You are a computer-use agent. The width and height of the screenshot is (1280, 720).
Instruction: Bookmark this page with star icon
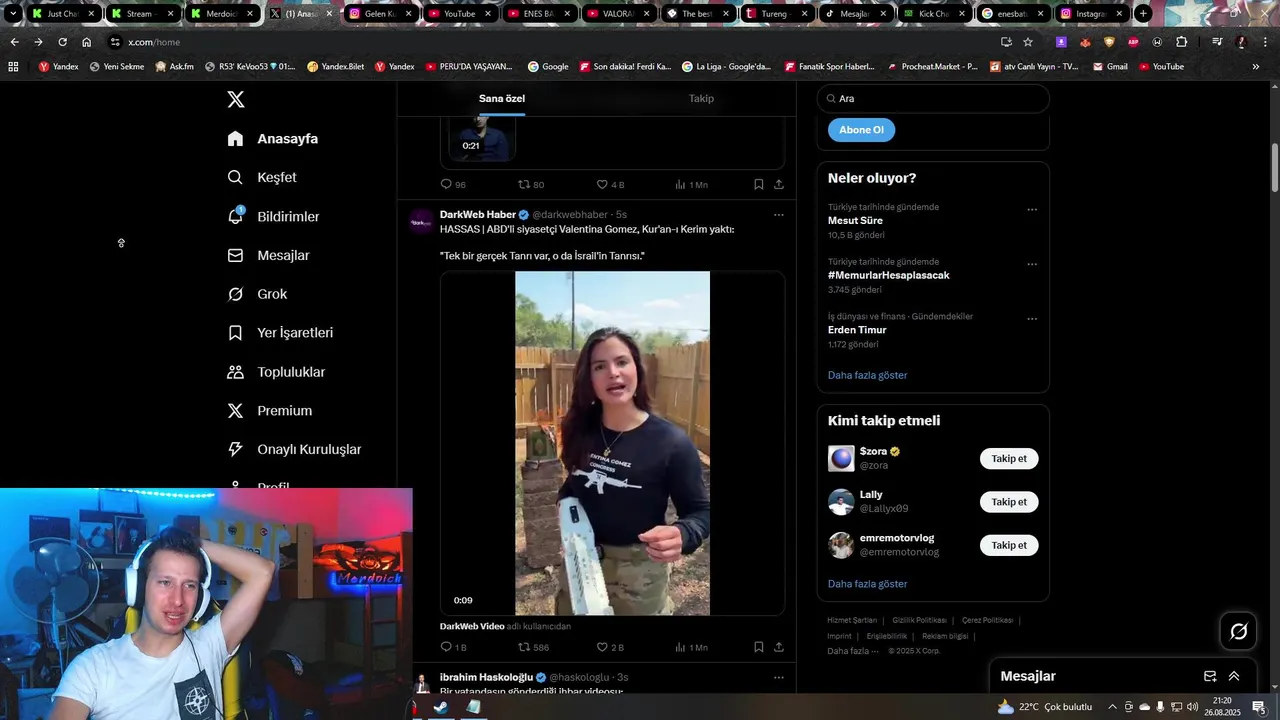[1028, 42]
